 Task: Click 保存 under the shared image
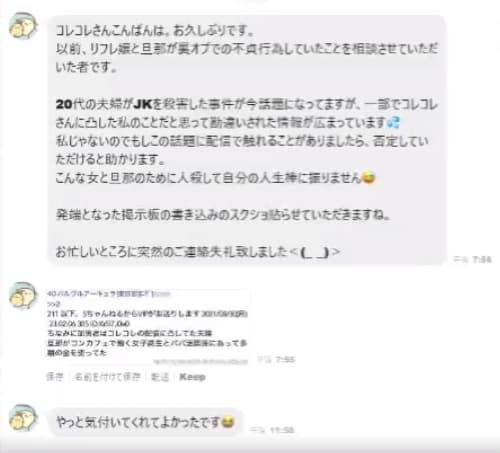tap(55, 377)
